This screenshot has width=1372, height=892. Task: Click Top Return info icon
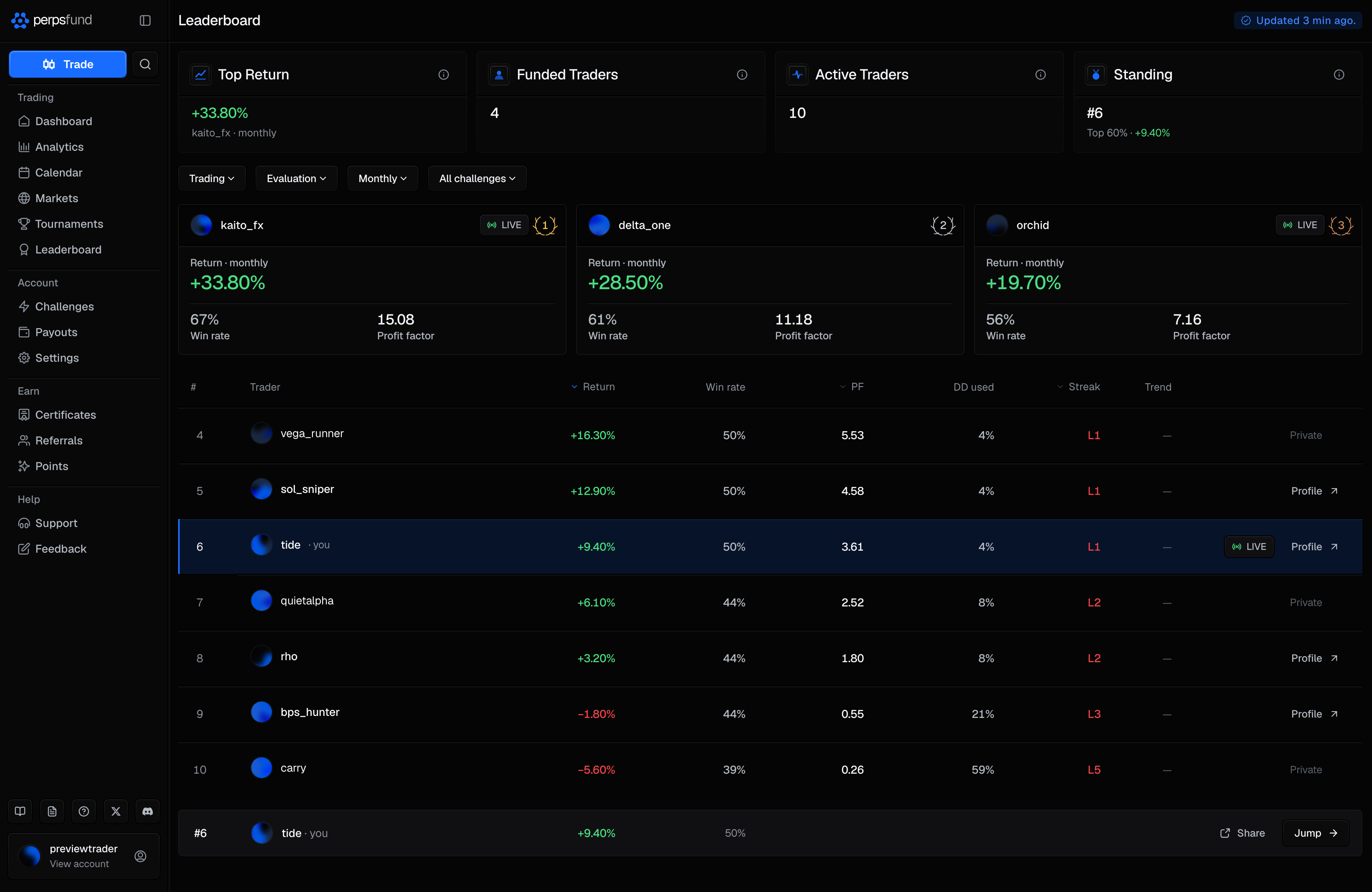coord(443,74)
